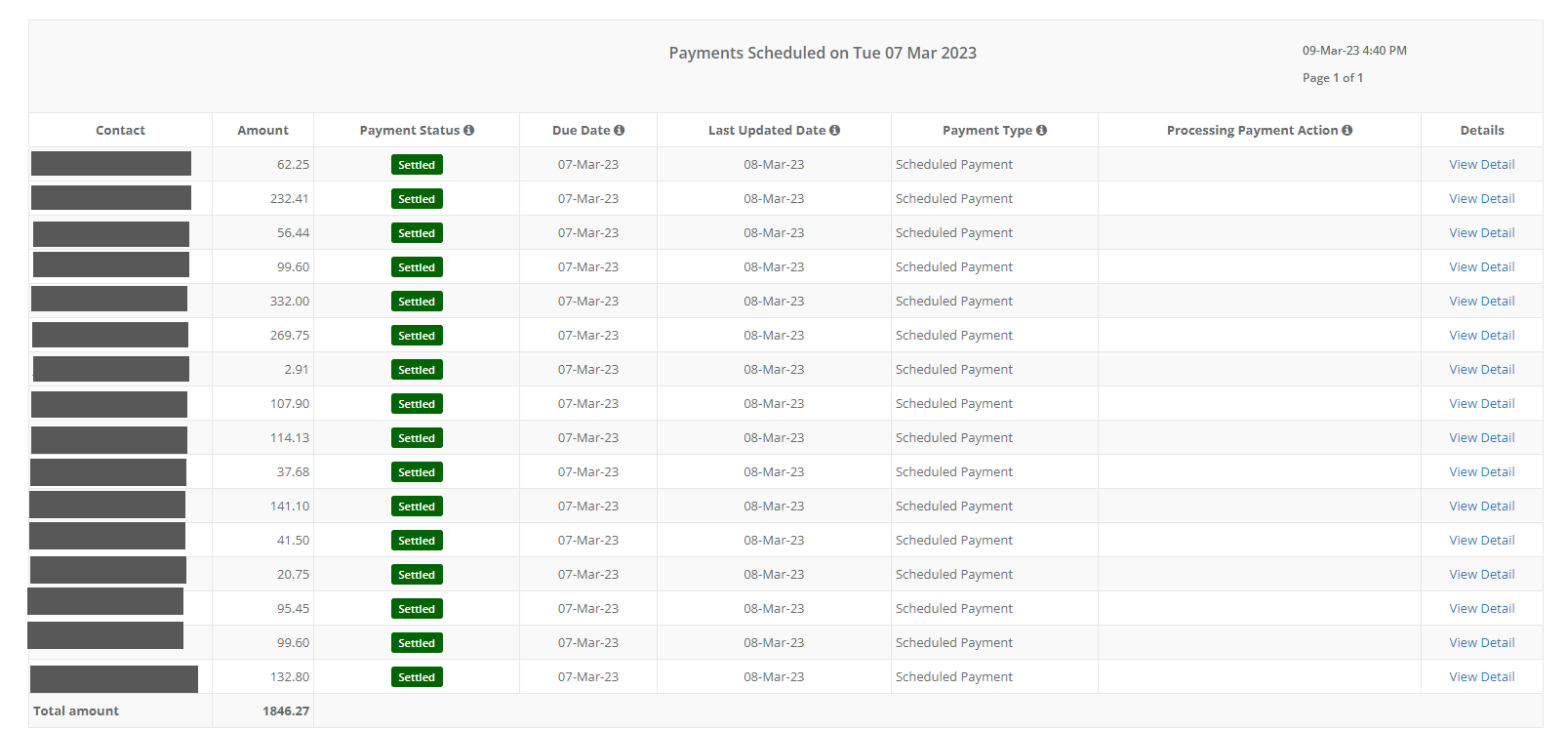The width and height of the screenshot is (1568, 730).
Task: Click redacted contact cell in the 132.80 row
Action: point(114,679)
